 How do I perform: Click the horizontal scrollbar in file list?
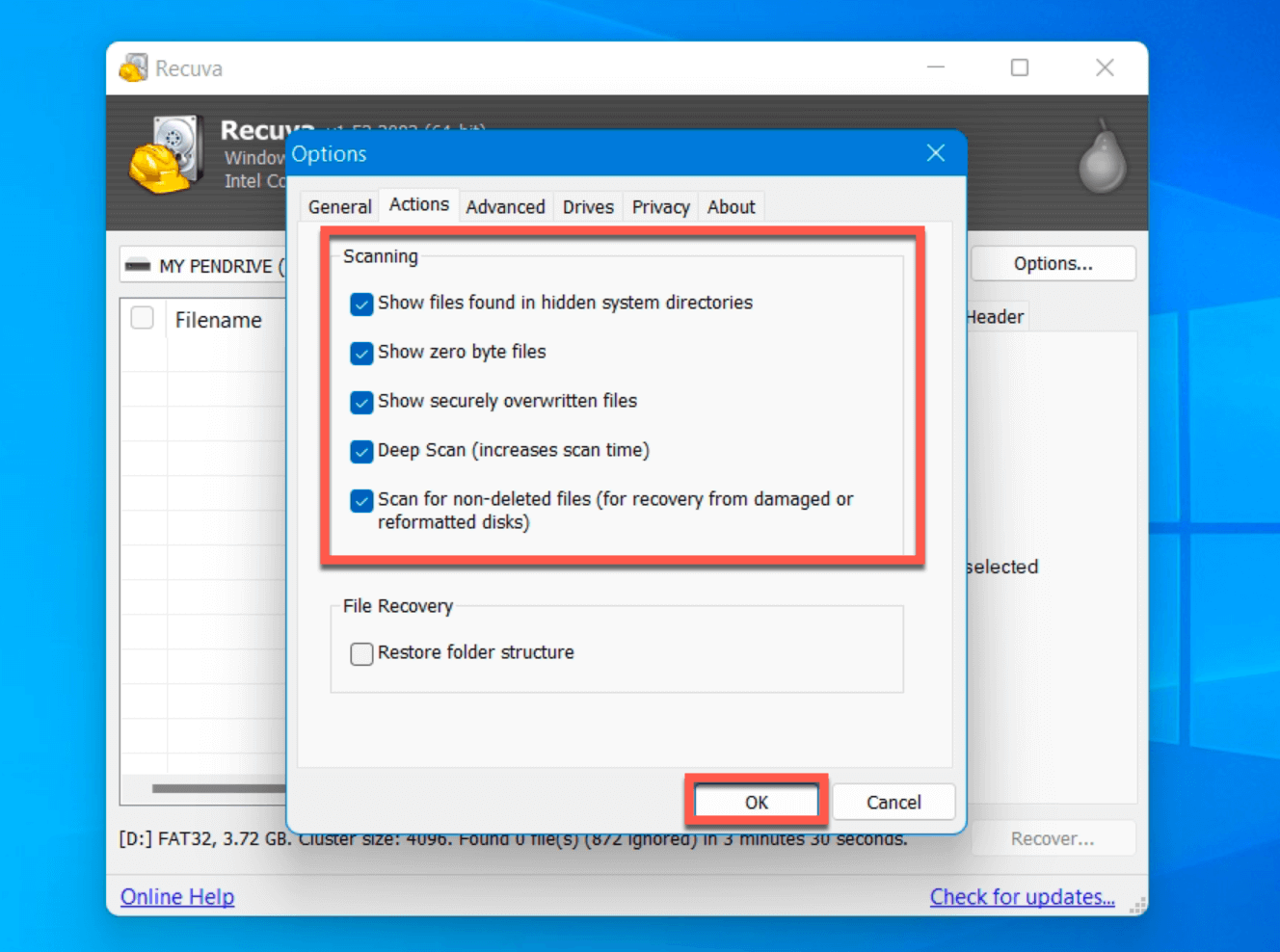click(x=219, y=788)
